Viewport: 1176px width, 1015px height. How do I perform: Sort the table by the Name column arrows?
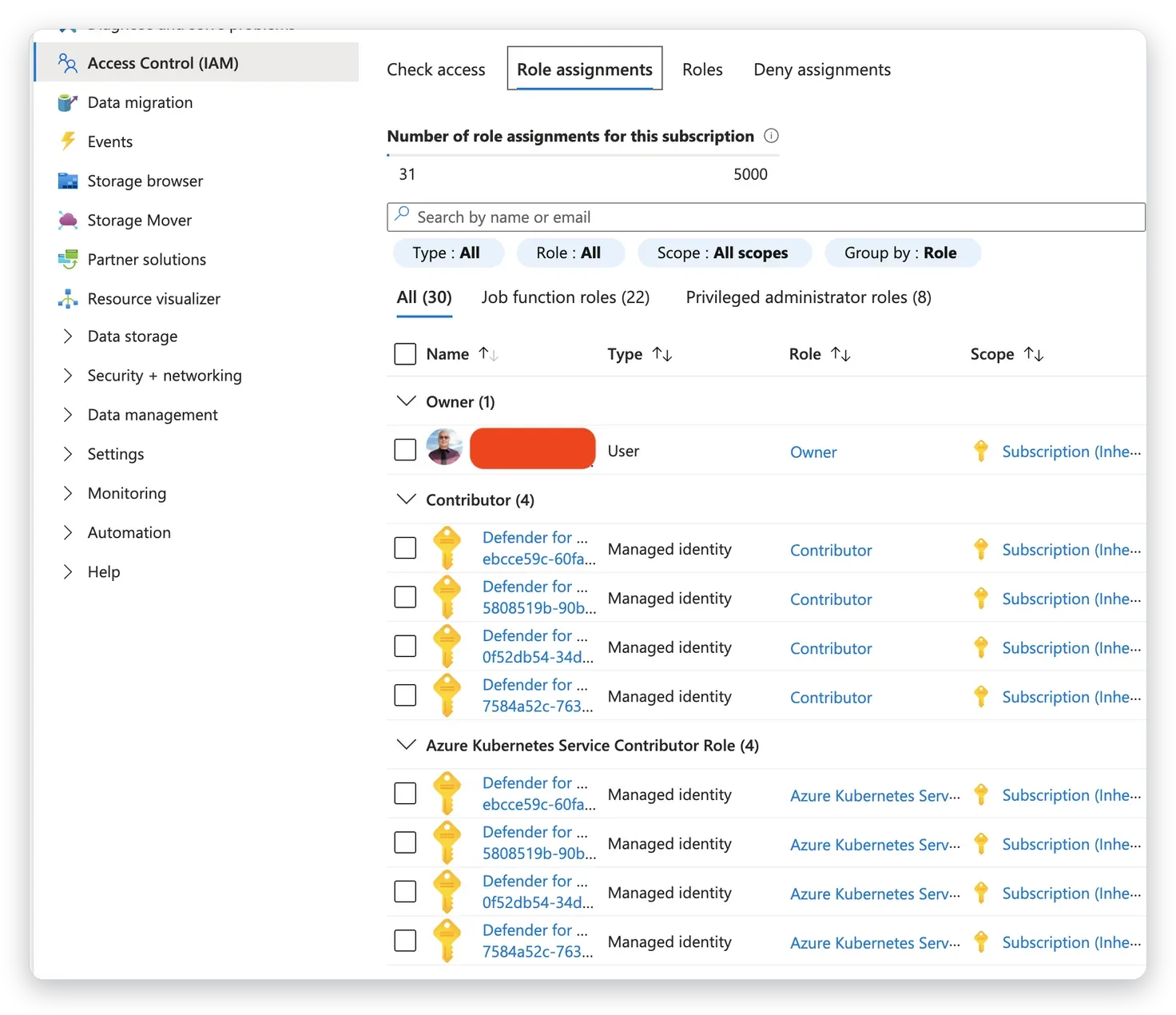pyautogui.click(x=488, y=354)
